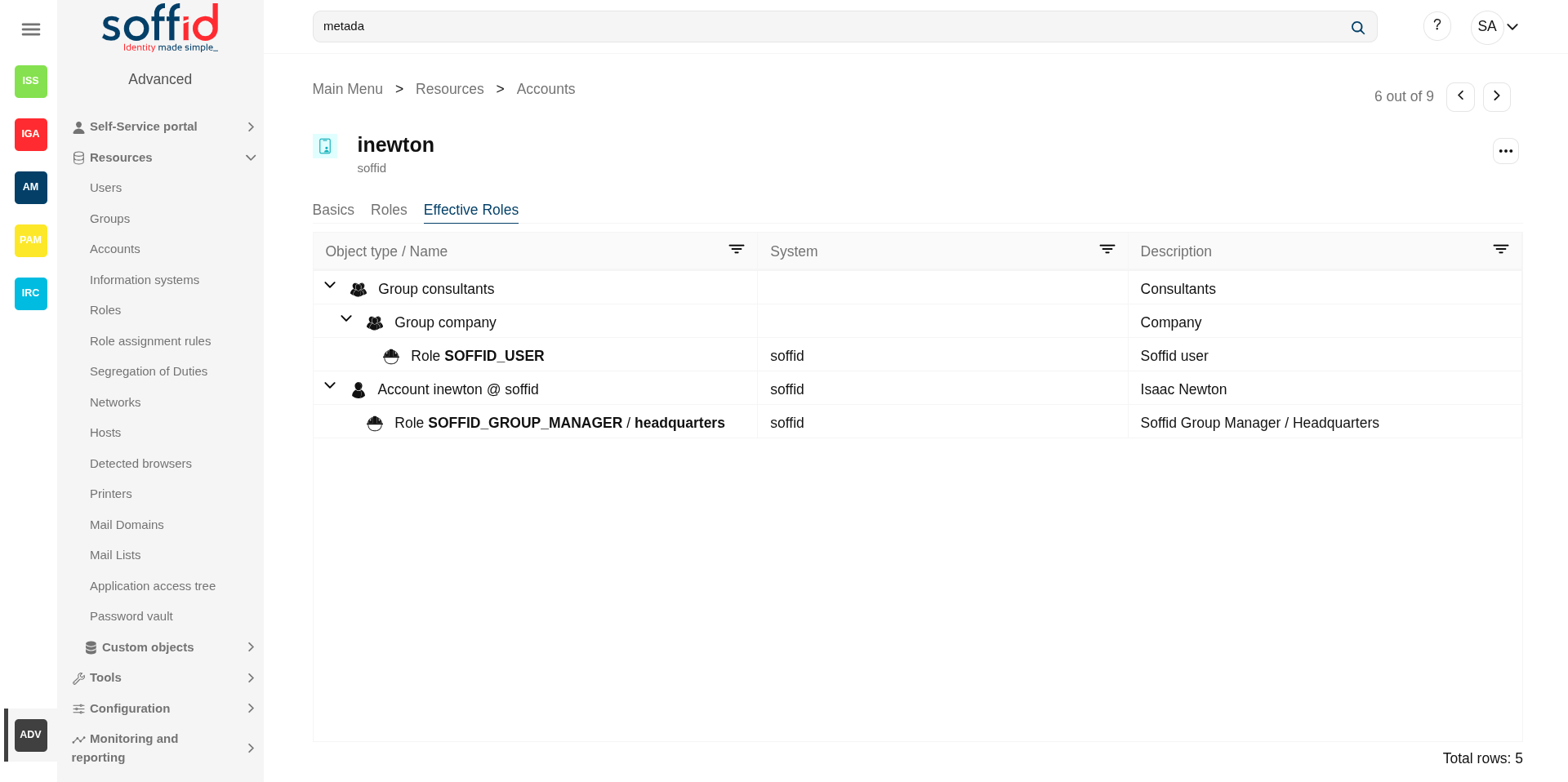Click the Resources breadcrumb link
Viewport: 1568px width, 782px height.
[x=450, y=89]
